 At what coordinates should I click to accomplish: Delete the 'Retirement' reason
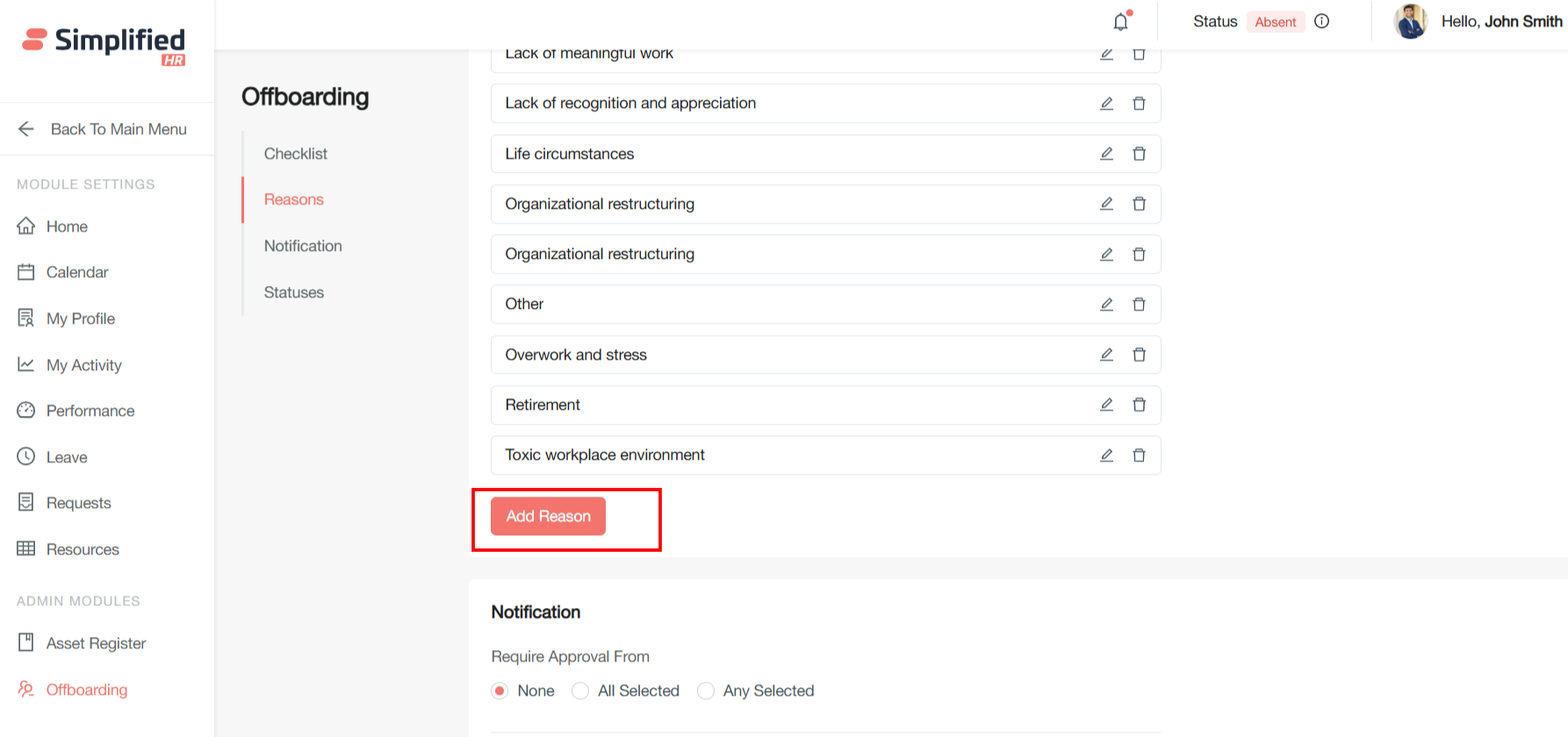coord(1139,404)
